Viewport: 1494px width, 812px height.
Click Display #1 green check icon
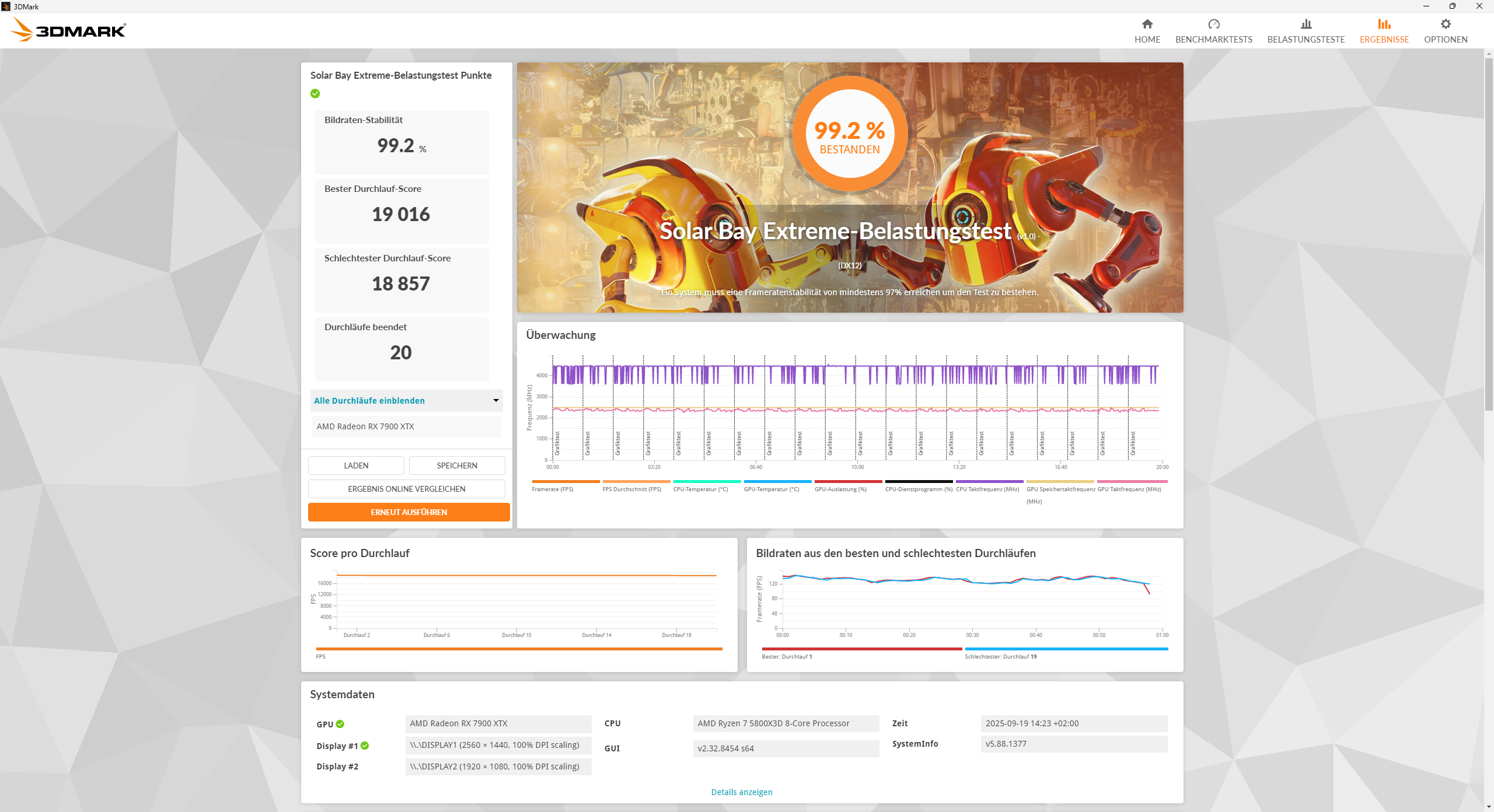point(365,745)
